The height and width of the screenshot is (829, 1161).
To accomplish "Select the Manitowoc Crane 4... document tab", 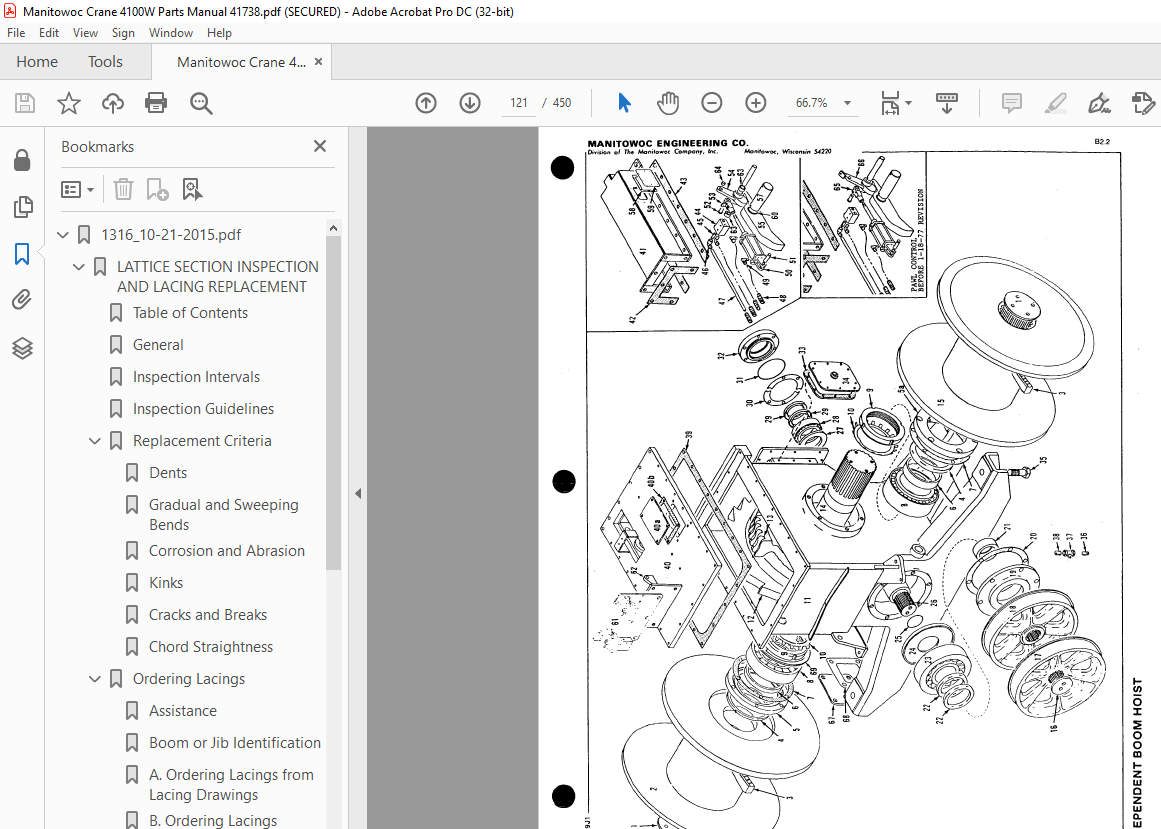I will pos(241,62).
